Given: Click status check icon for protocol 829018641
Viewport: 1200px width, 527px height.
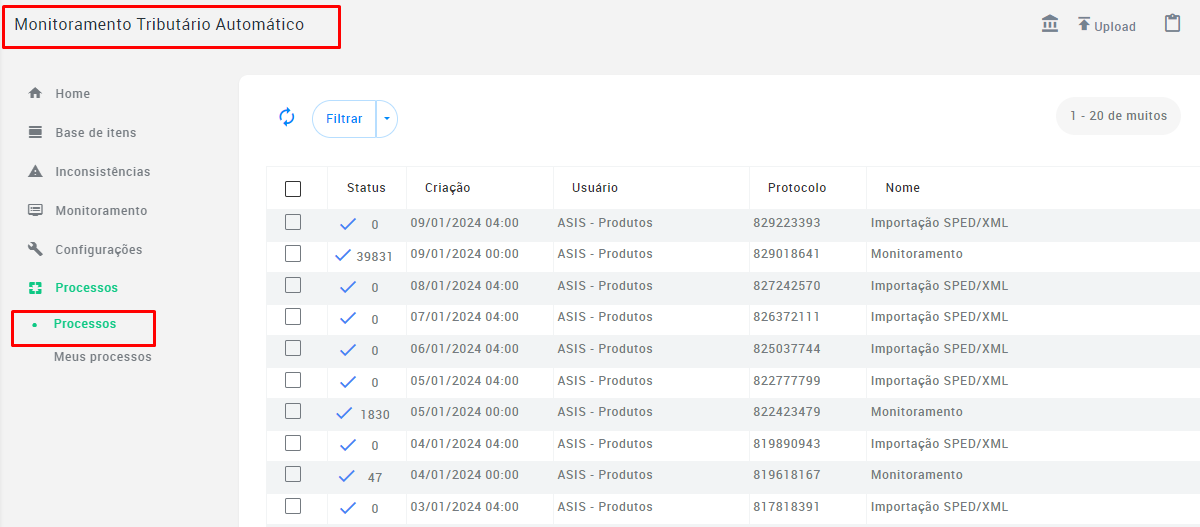Looking at the screenshot, I should pos(344,256).
